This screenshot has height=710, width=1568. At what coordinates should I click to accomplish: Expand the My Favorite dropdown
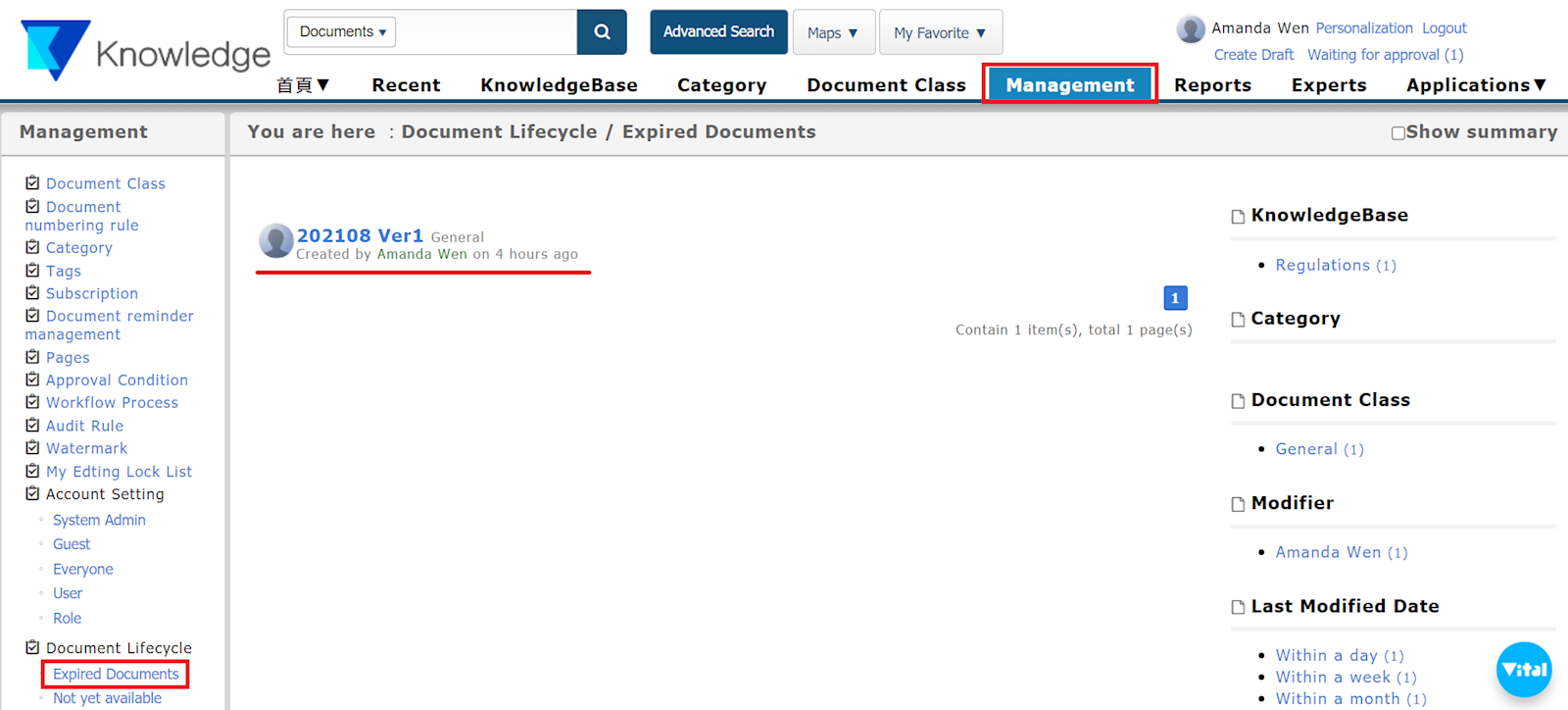[940, 33]
